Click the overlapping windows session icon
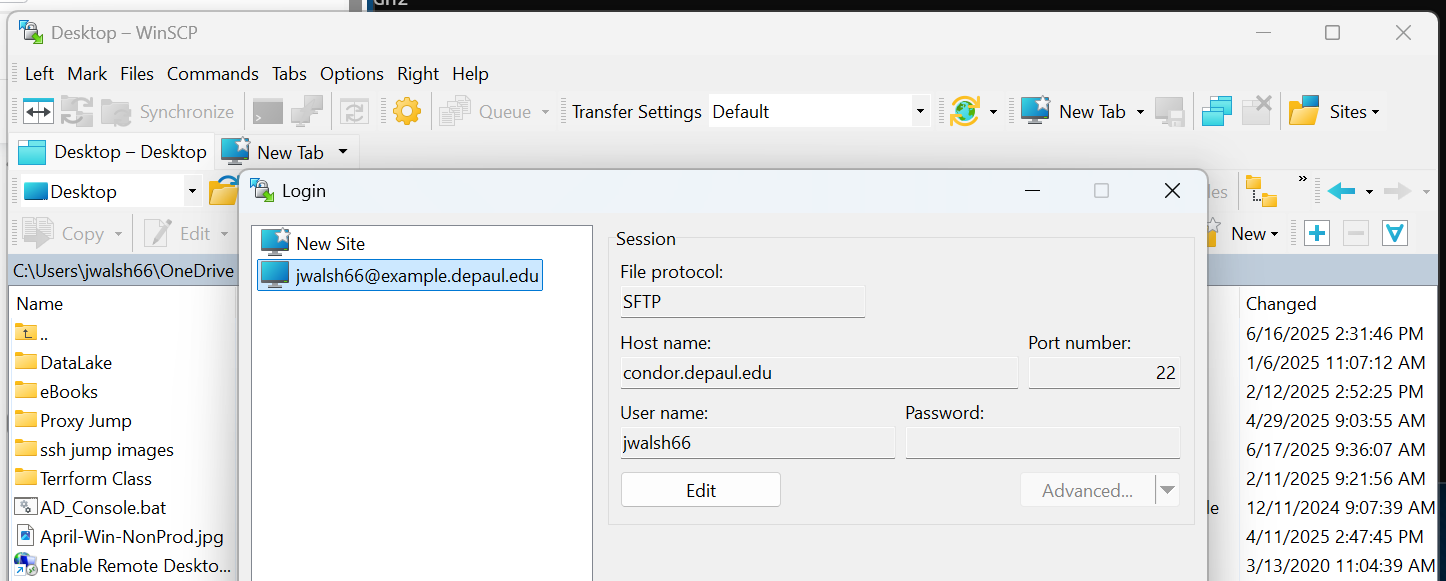The height and width of the screenshot is (581, 1446). (1216, 111)
